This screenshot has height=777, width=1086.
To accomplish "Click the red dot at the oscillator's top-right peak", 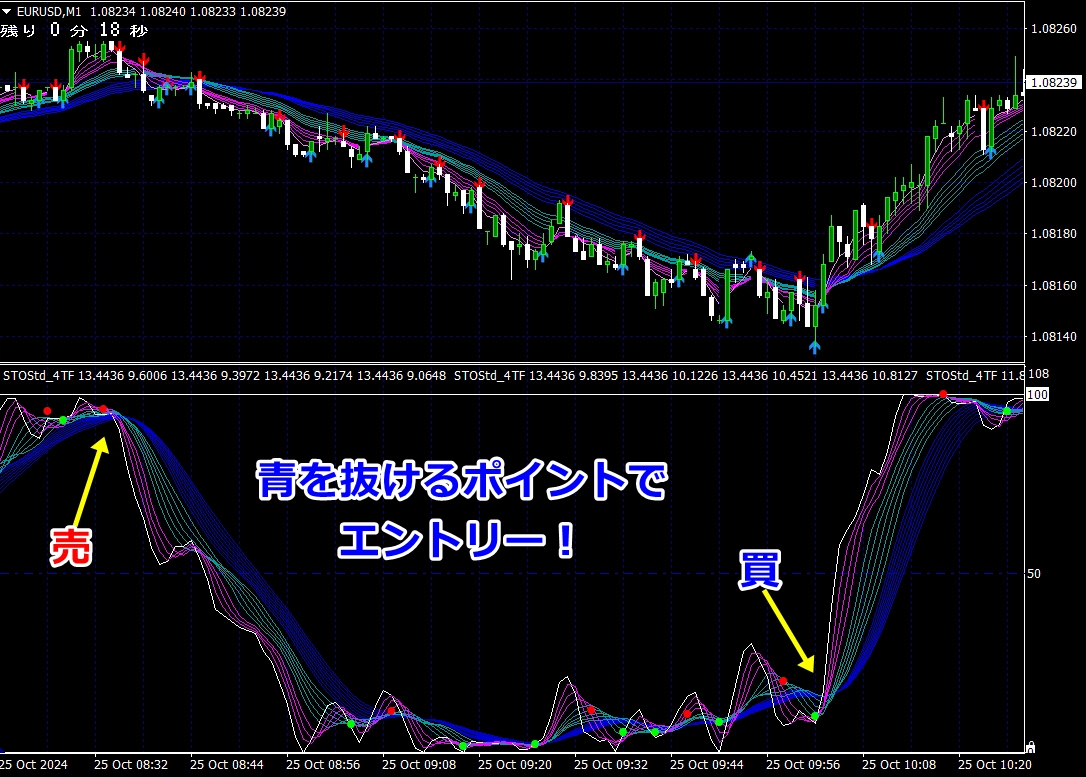I will [943, 394].
